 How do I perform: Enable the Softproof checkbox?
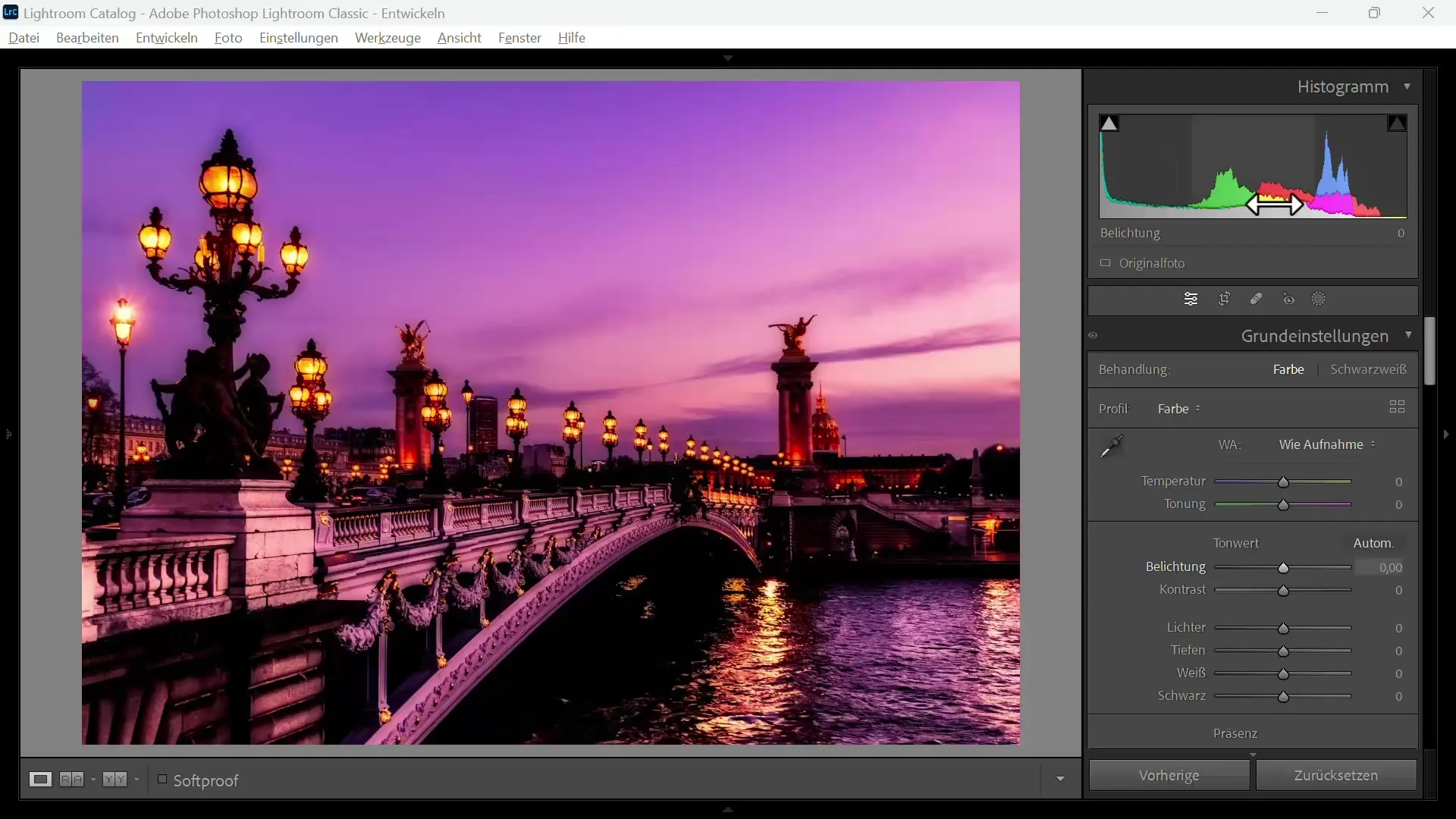pyautogui.click(x=162, y=779)
